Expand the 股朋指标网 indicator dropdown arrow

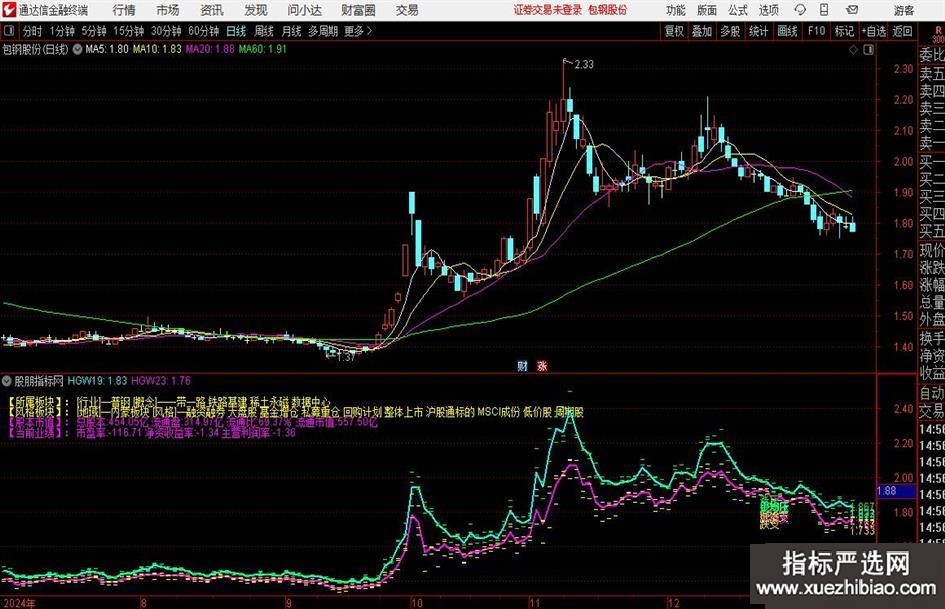pos(7,380)
